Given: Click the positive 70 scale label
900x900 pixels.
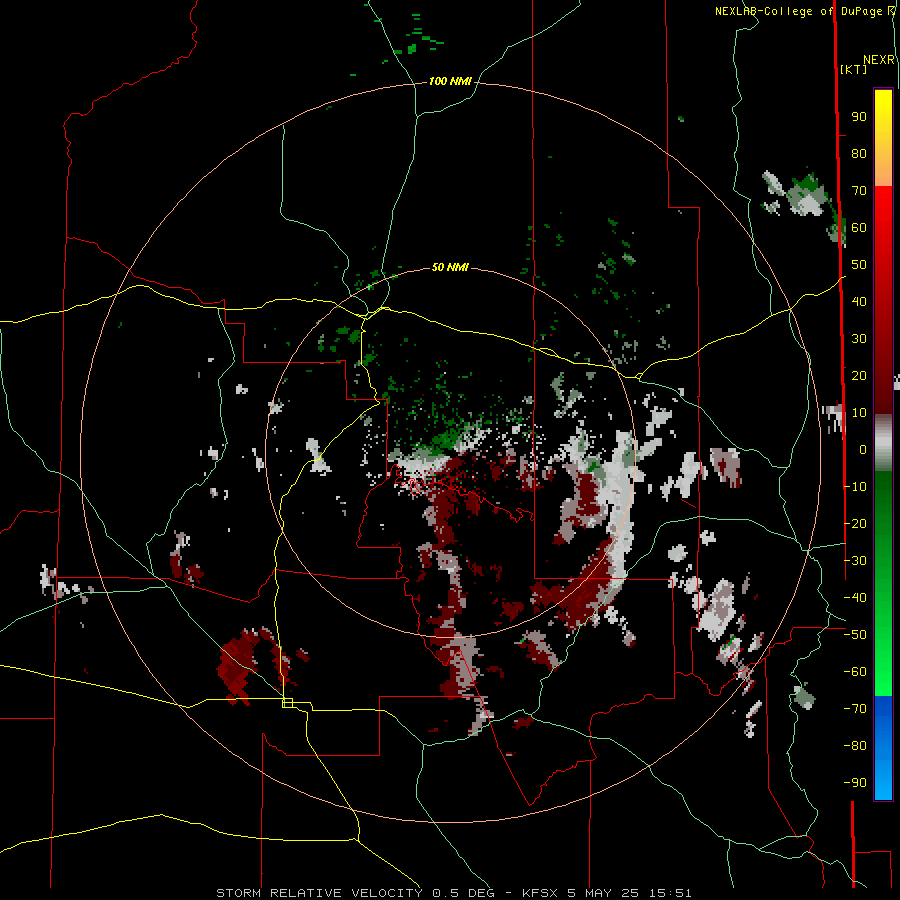Looking at the screenshot, I should point(859,191).
